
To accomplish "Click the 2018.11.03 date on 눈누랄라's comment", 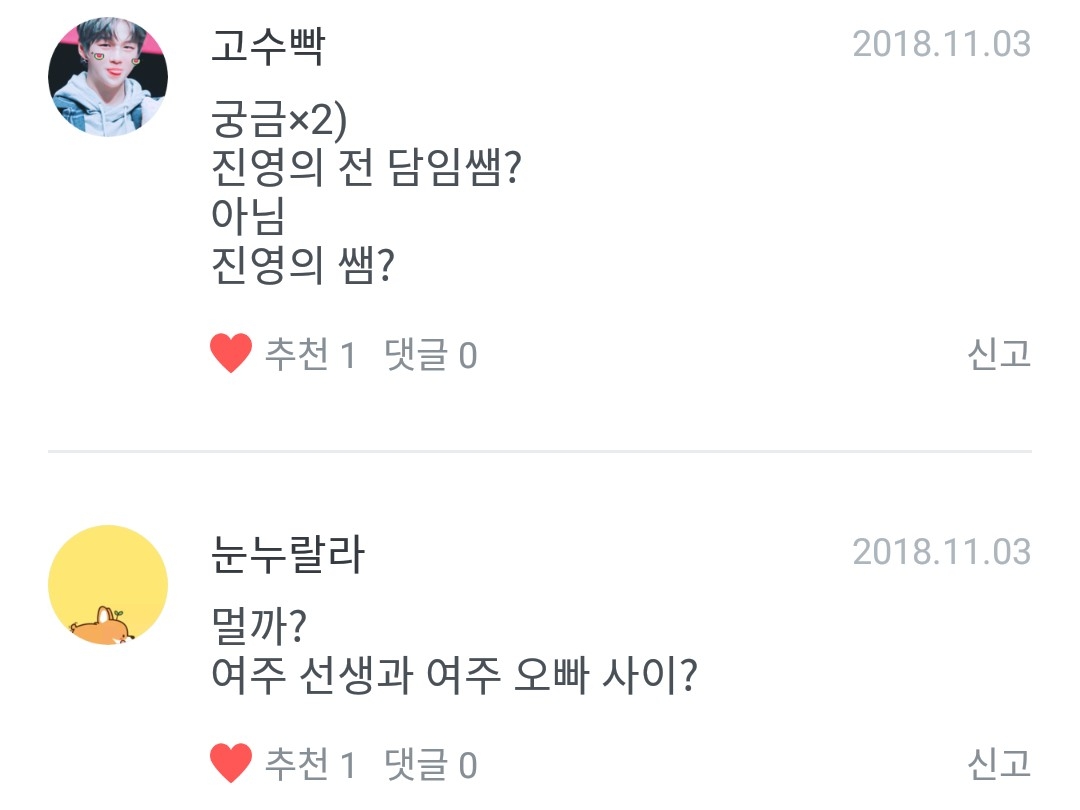I will tap(941, 552).
